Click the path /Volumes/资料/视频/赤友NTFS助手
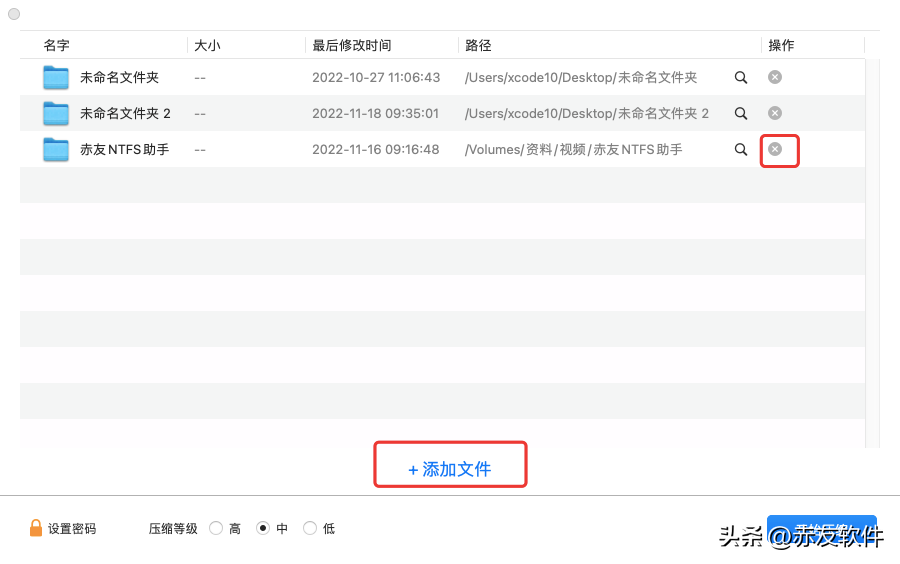Screen dimensions: 900x564 click(x=573, y=150)
